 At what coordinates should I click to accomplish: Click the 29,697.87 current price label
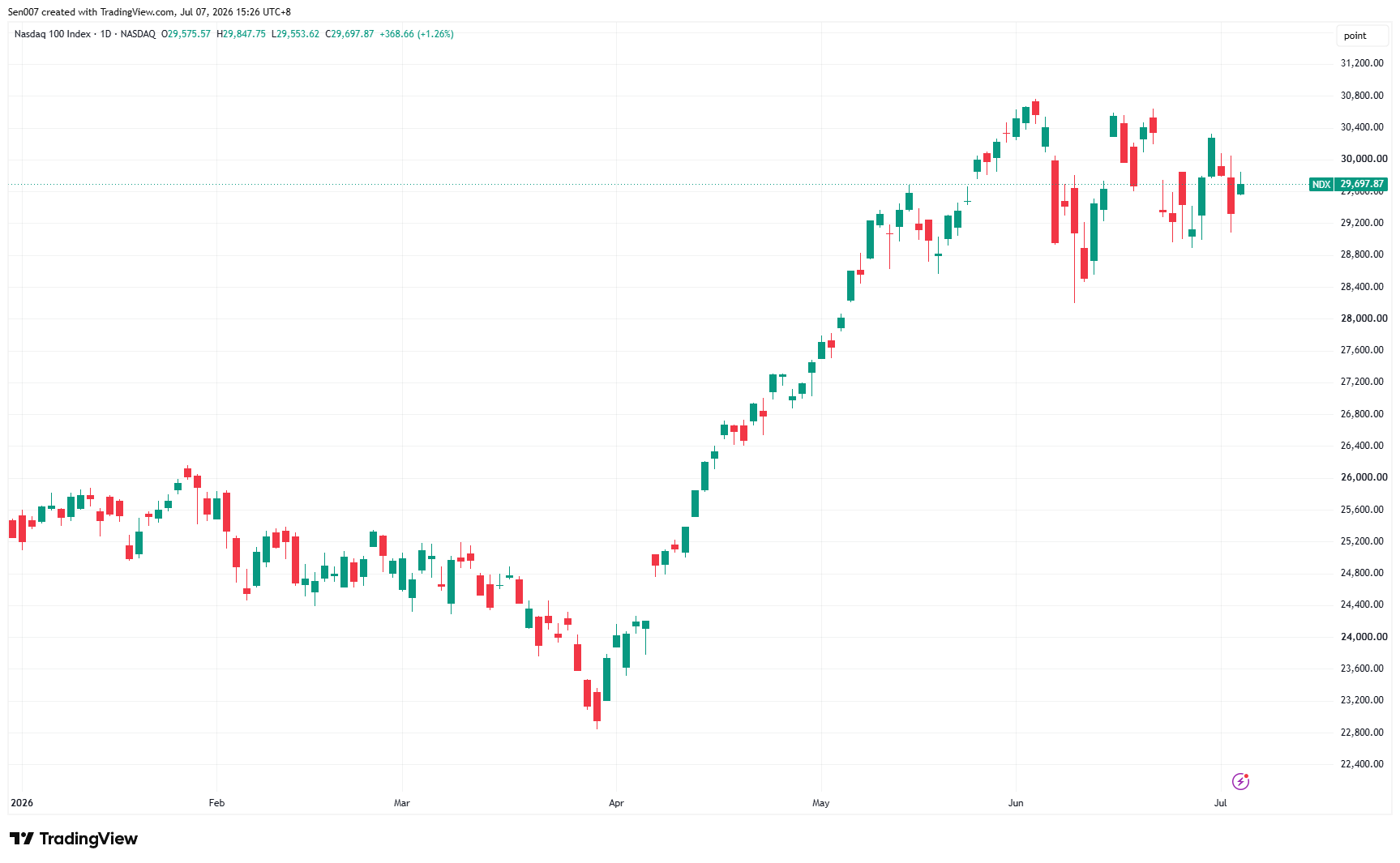click(1362, 184)
